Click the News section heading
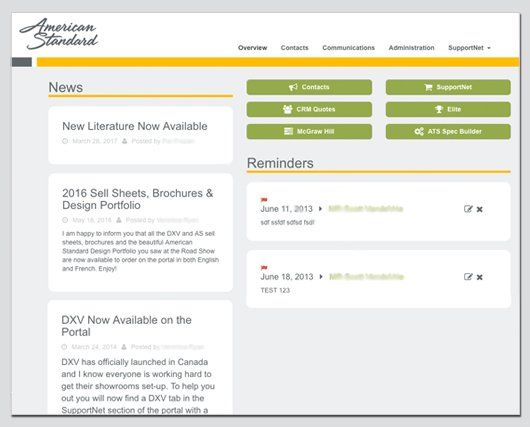 point(66,87)
